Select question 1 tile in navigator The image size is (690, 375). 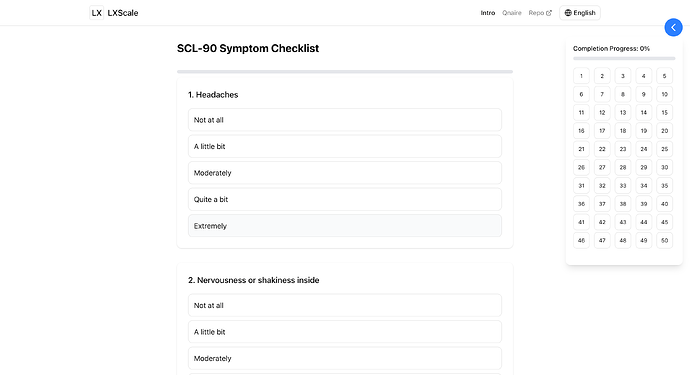(581, 76)
